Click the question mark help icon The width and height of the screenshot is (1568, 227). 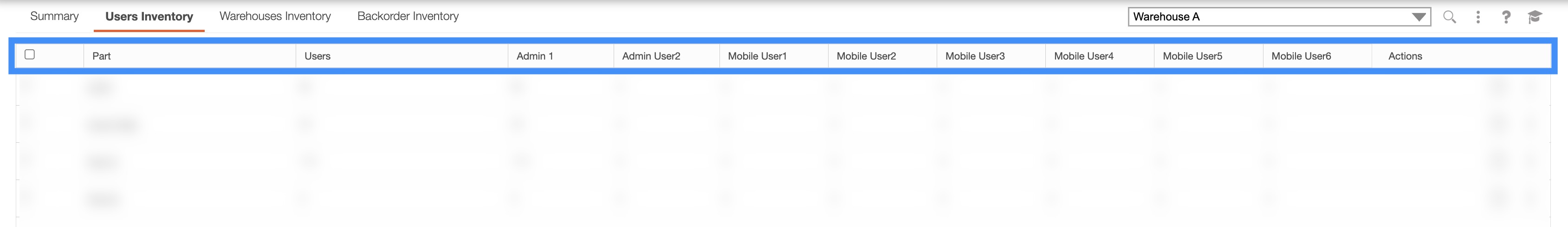click(x=1506, y=17)
